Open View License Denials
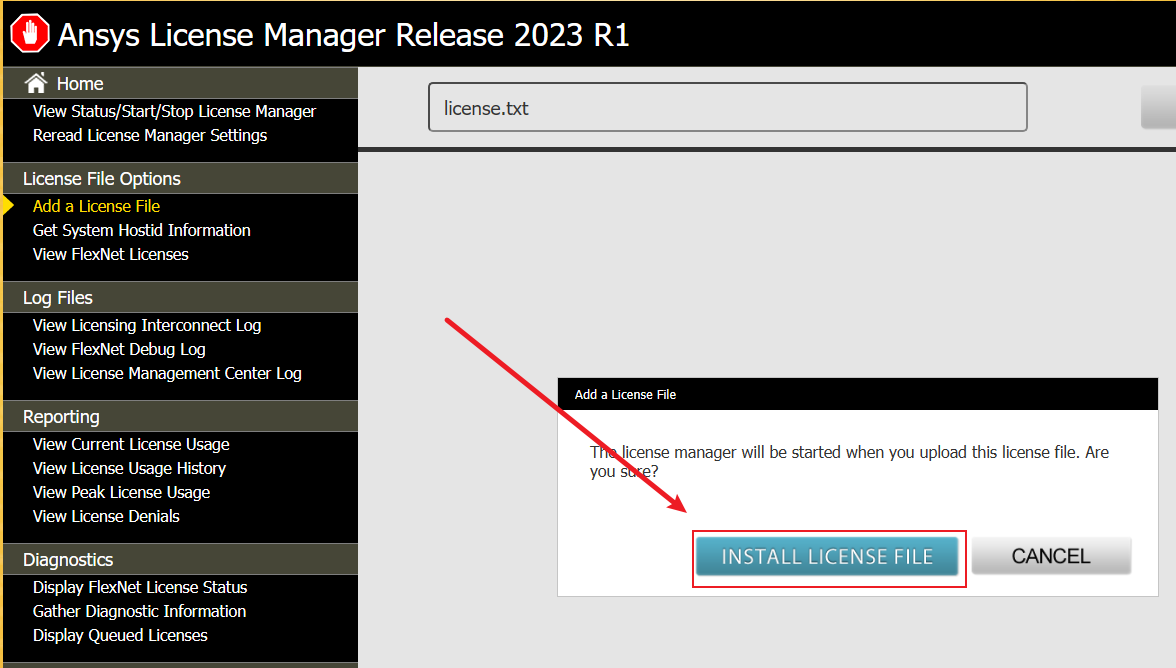The height and width of the screenshot is (668, 1176). (x=106, y=517)
